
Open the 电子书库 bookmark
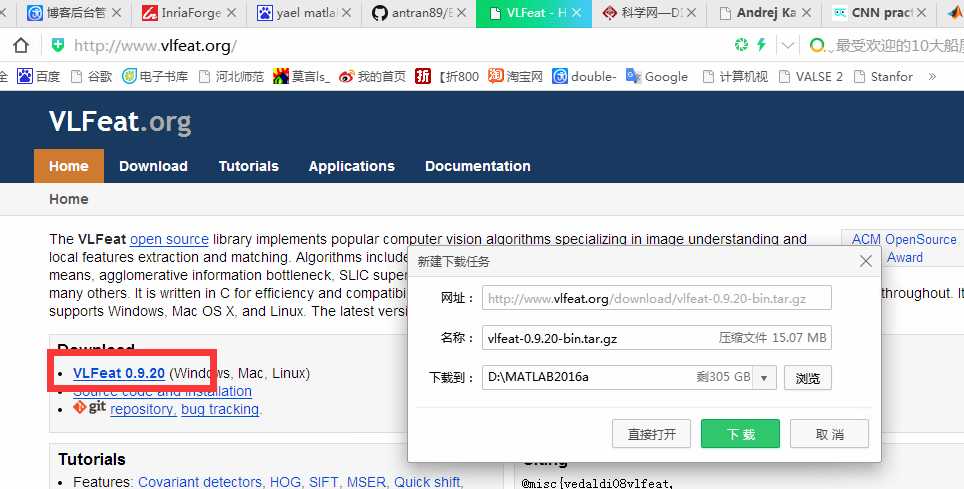pos(155,76)
